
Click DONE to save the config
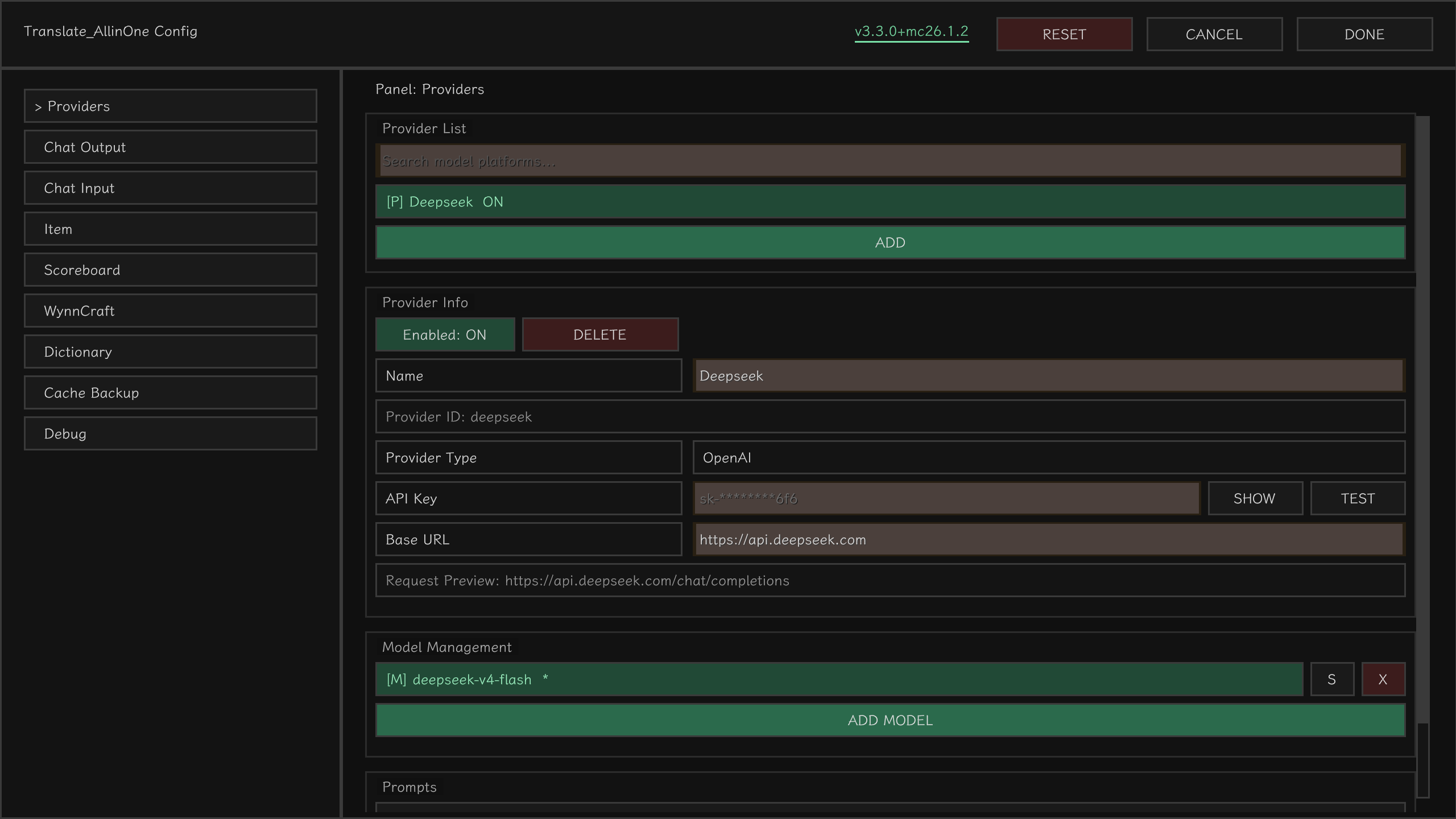(x=1364, y=34)
